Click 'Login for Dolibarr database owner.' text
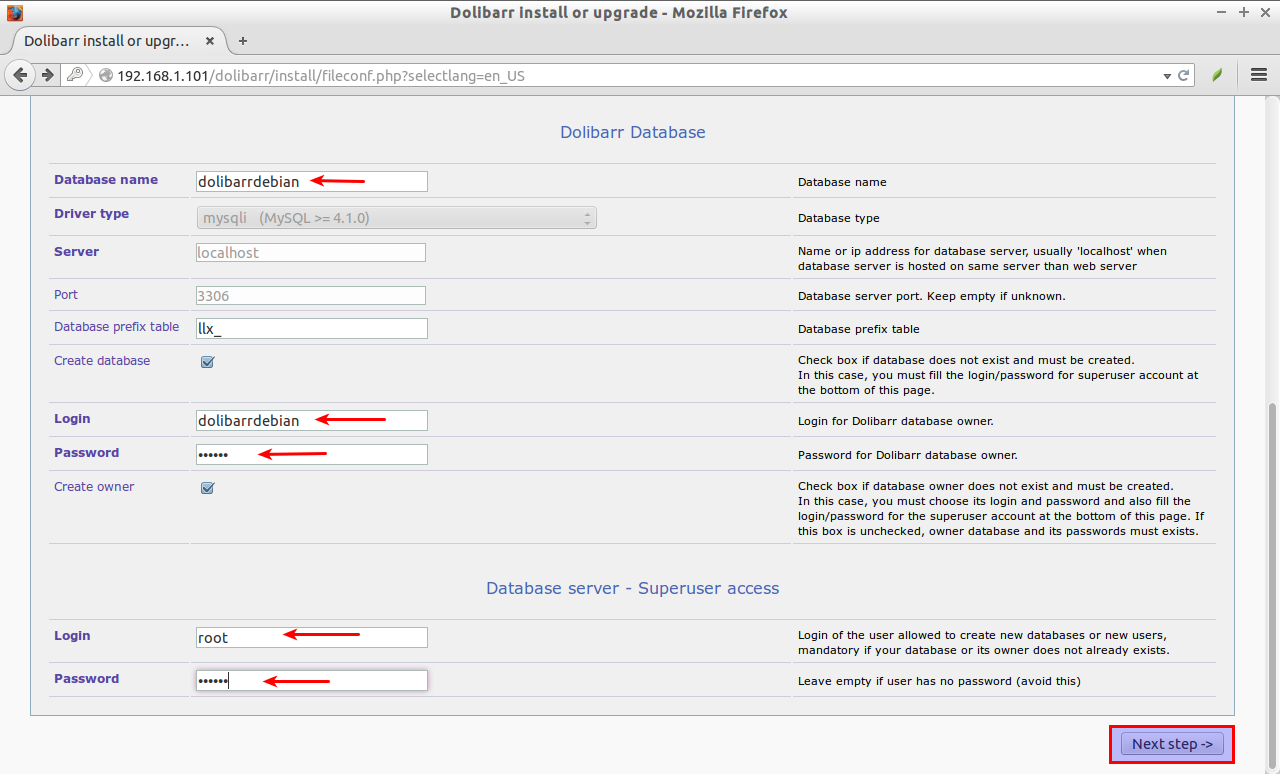1280x774 pixels. coord(896,421)
